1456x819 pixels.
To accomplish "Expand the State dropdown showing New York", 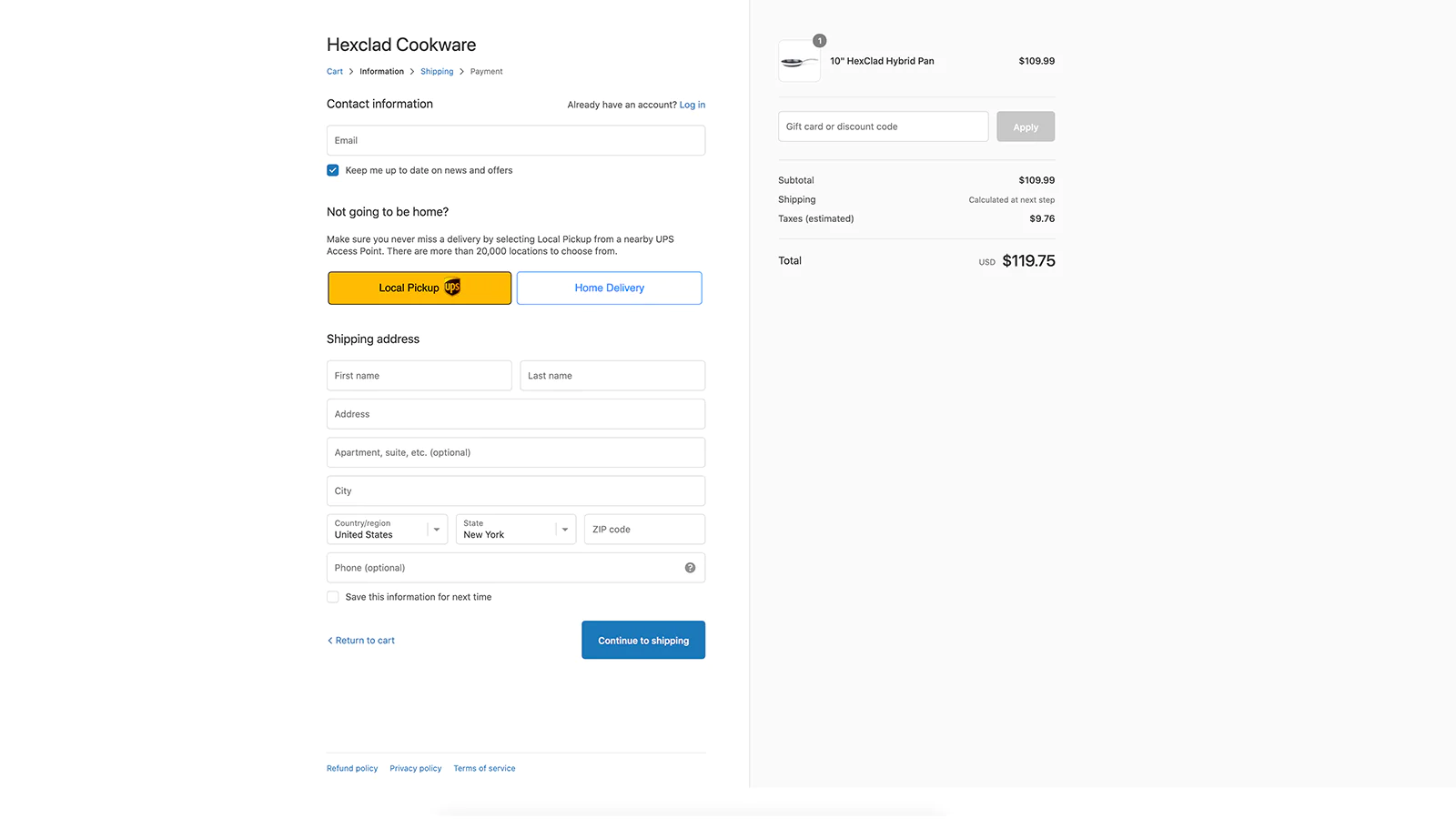I will coord(516,530).
